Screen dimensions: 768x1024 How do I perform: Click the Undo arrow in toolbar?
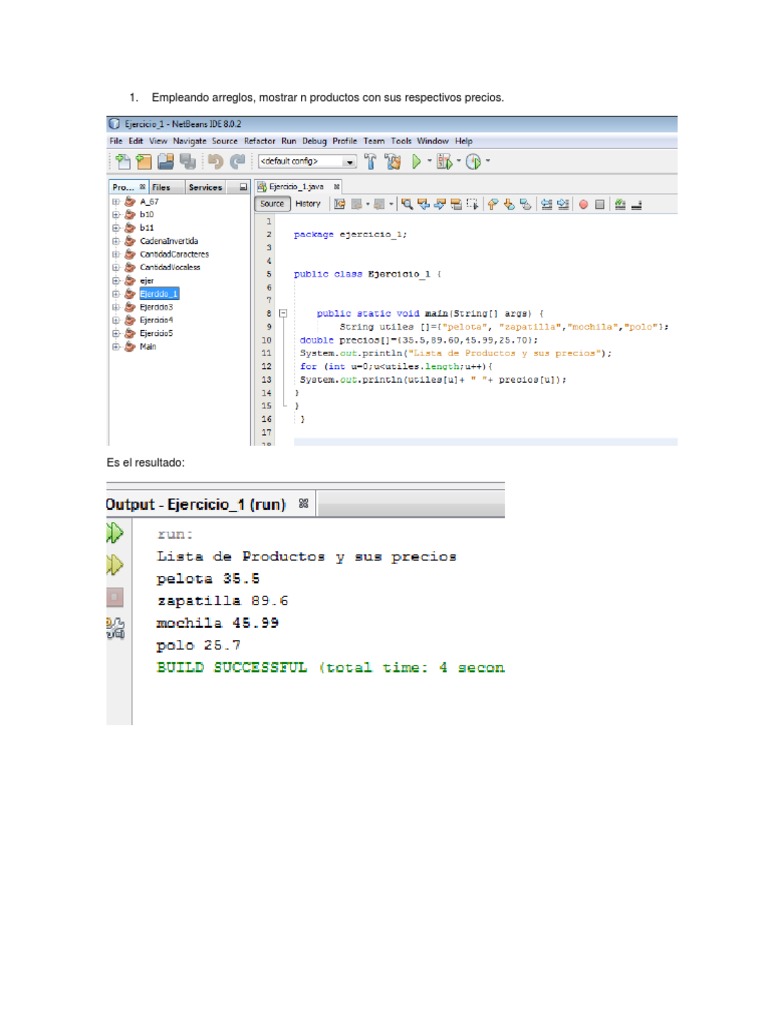click(x=214, y=161)
